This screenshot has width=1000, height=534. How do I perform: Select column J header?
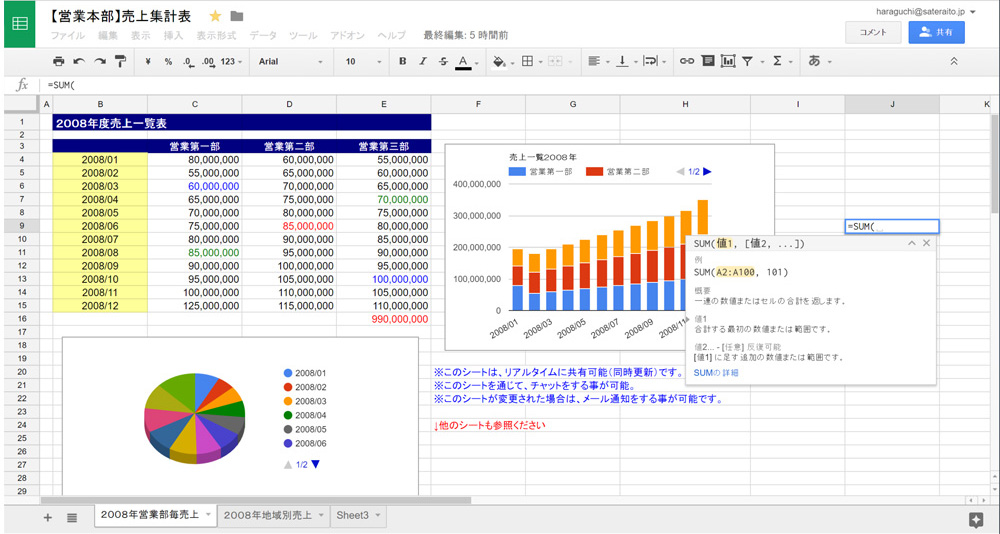click(x=892, y=104)
